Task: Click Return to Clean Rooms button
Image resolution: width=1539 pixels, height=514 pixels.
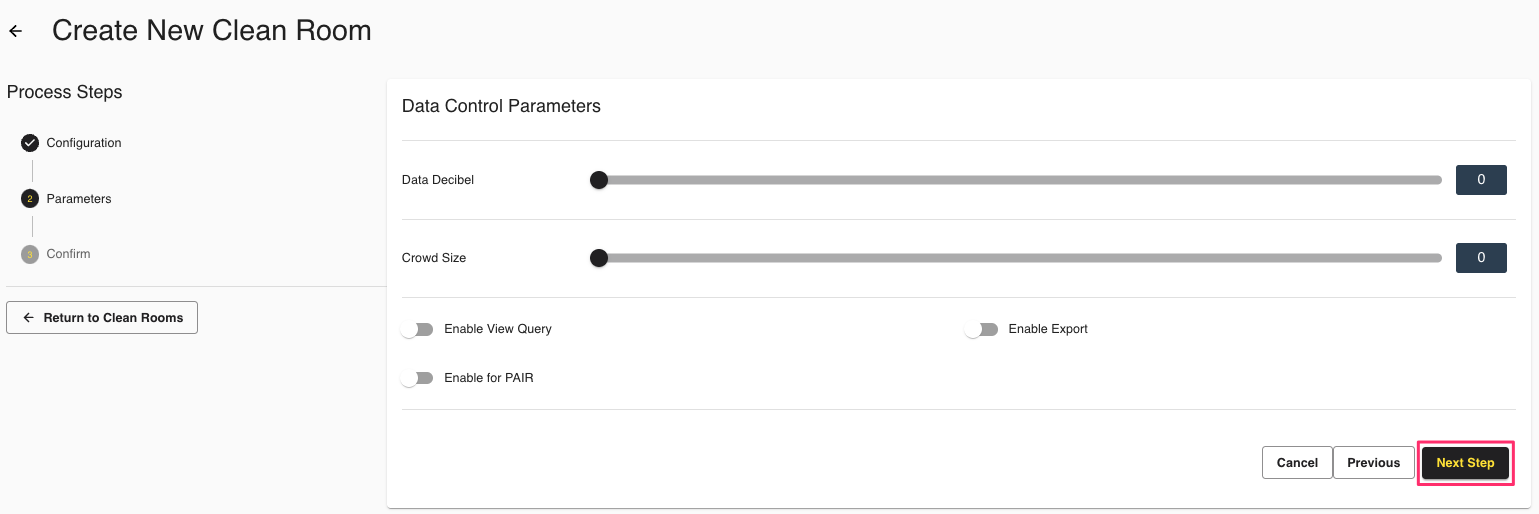Action: click(102, 318)
